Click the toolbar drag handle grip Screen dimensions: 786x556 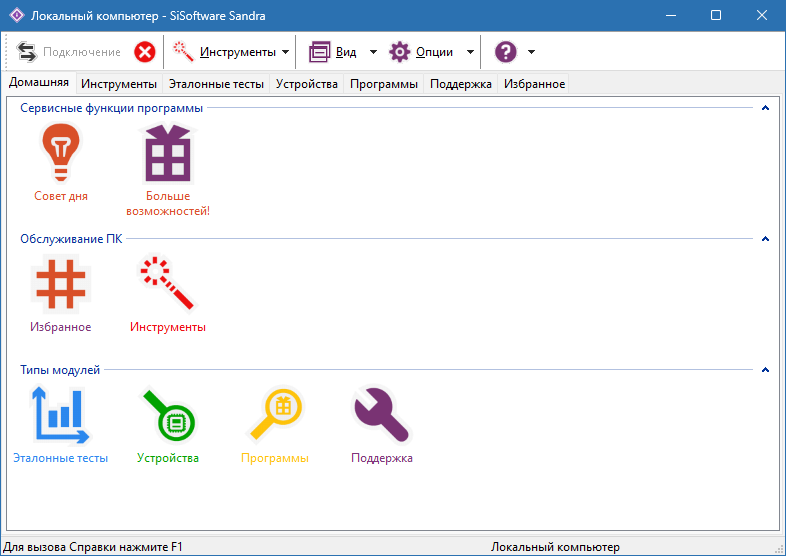pyautogui.click(x=7, y=52)
